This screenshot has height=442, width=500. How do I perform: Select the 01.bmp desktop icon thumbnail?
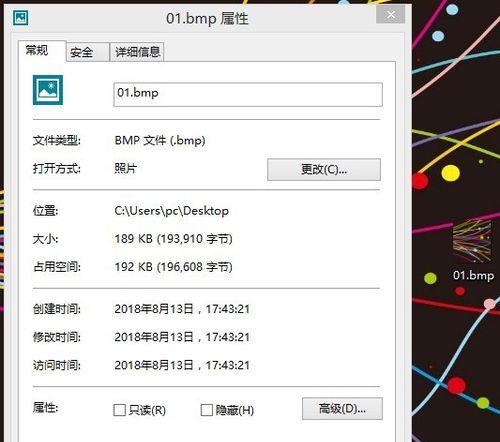click(472, 241)
